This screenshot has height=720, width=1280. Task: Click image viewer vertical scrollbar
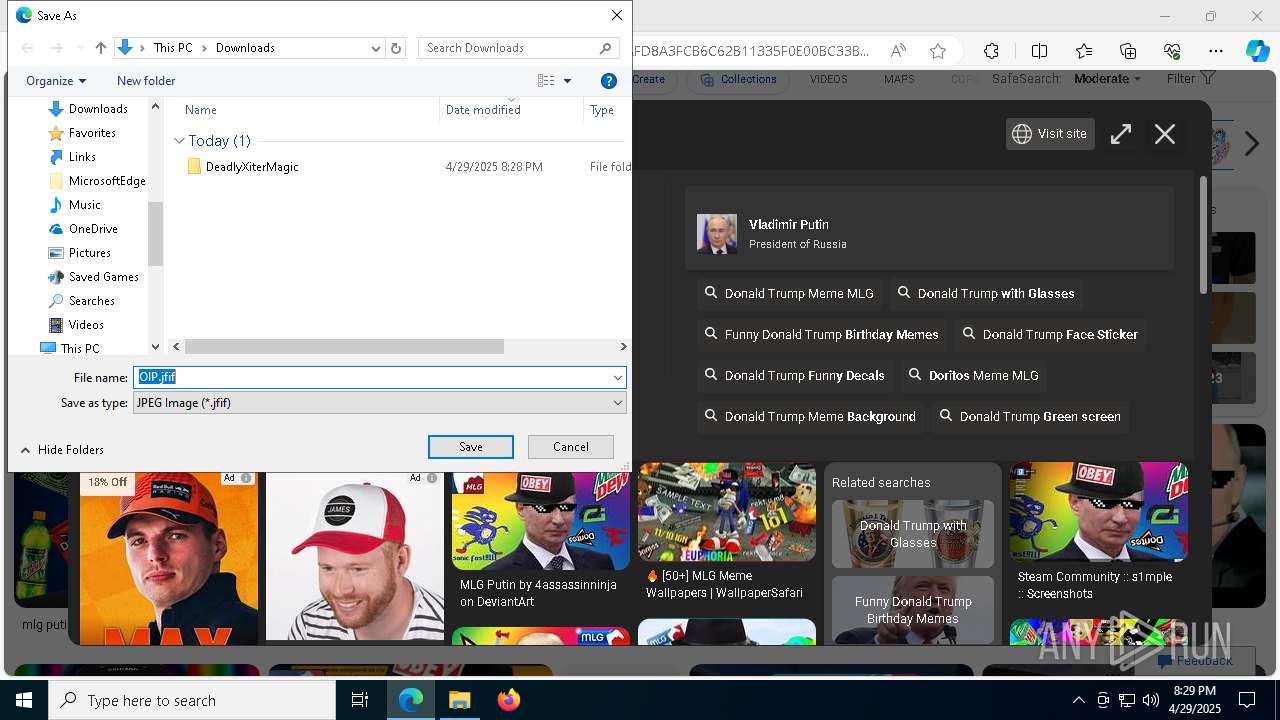pyautogui.click(x=1203, y=235)
